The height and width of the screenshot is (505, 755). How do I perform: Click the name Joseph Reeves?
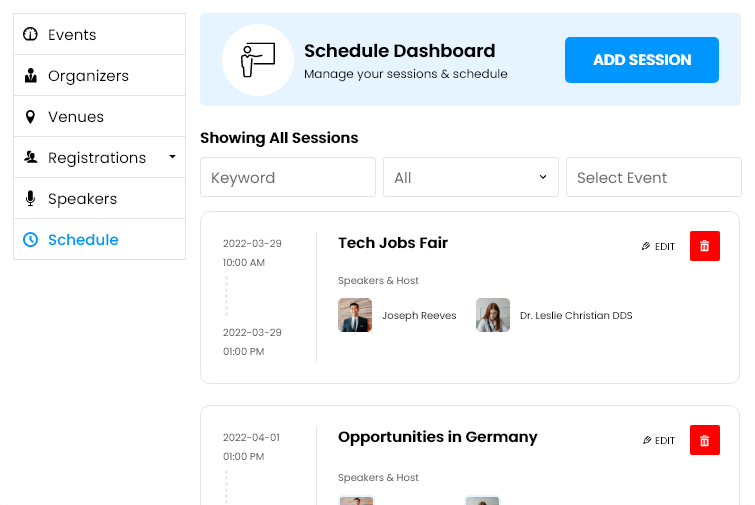tap(419, 315)
